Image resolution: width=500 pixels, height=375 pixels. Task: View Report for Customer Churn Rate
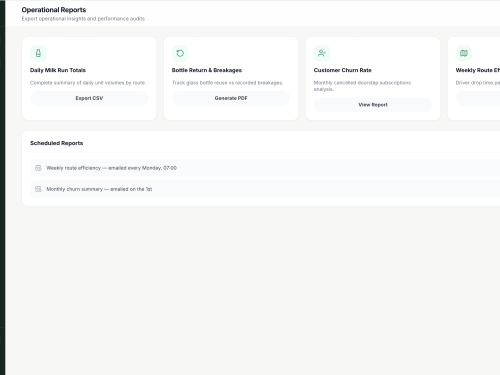pos(373,105)
